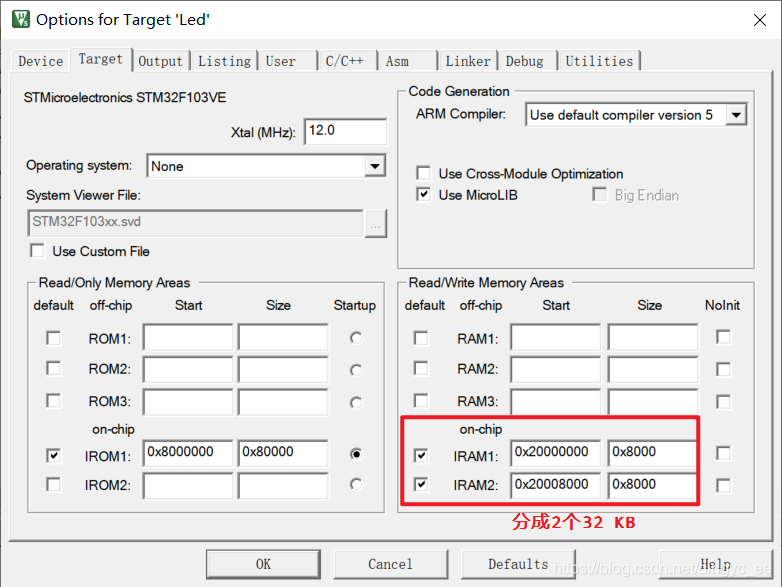Check the RAM1 default checkbox
This screenshot has width=782, height=587.
pos(421,338)
